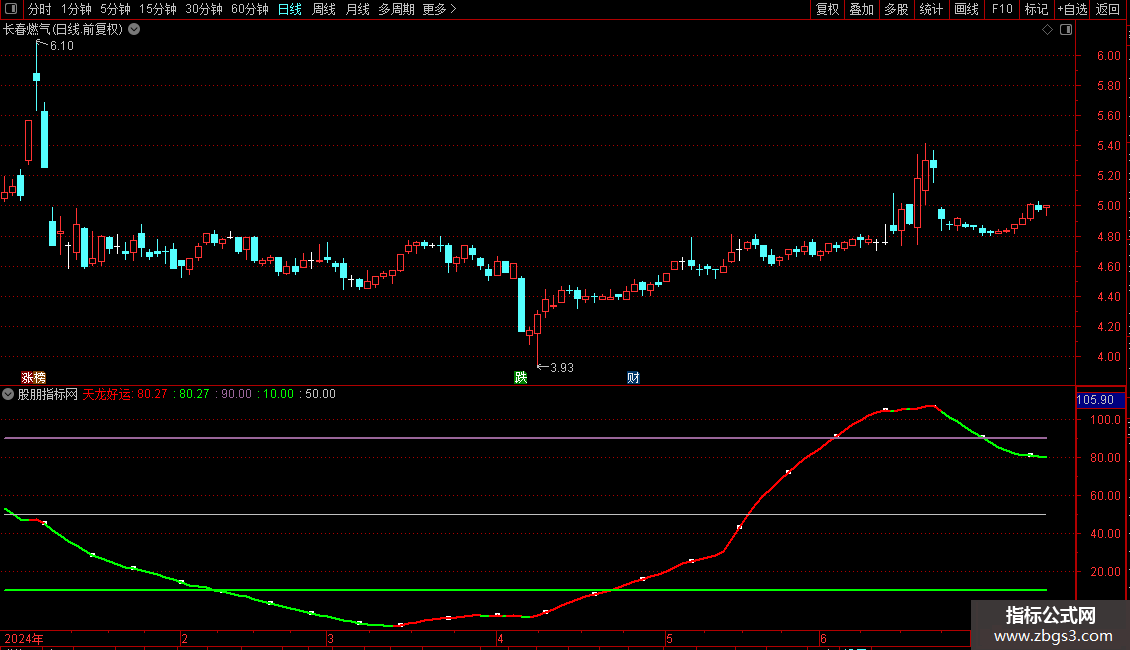Open dropdown next to 长春燃气 title
Viewport: 1130px width, 650px height.
pos(134,30)
